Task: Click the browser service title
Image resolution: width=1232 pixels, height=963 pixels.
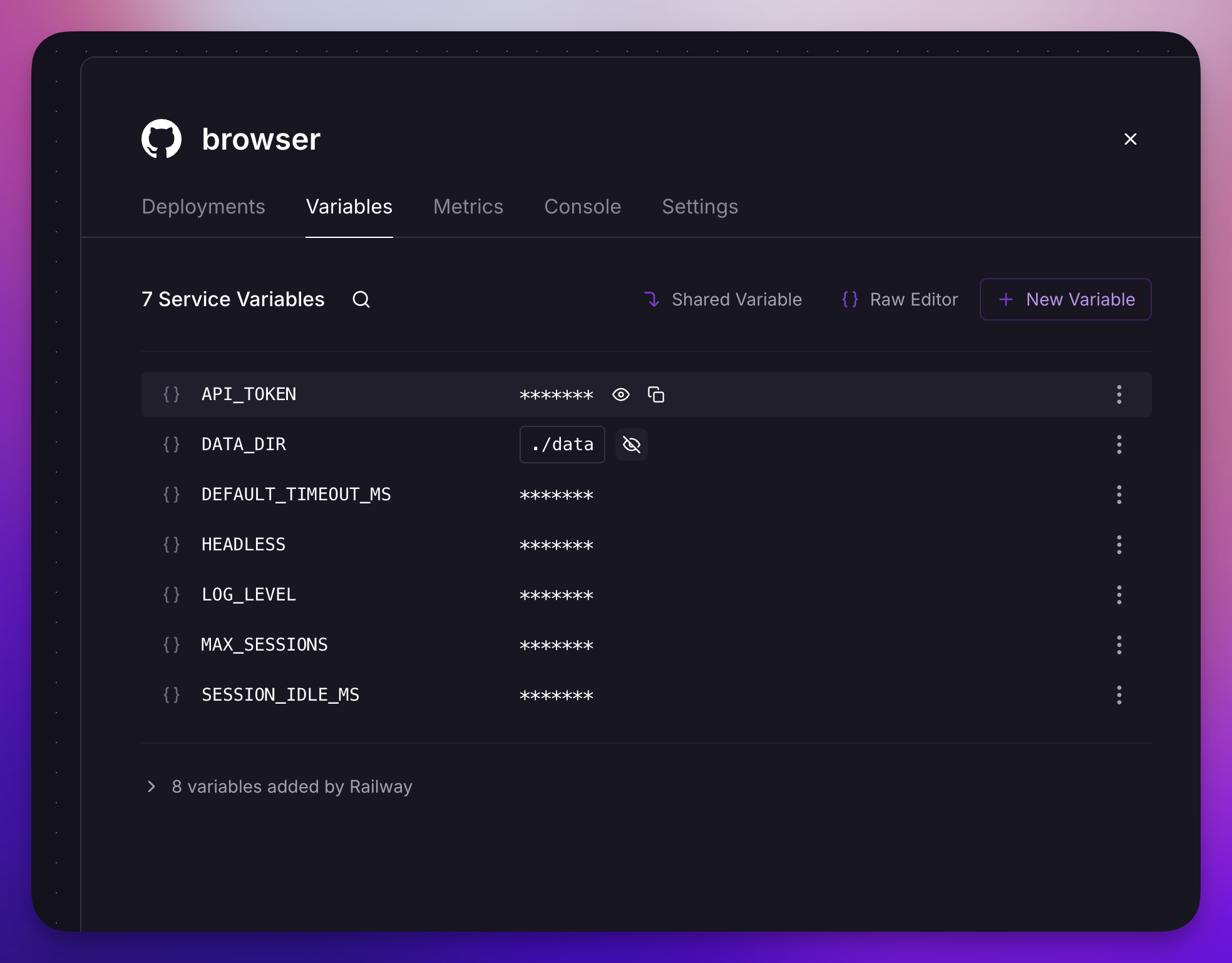Action: pyautogui.click(x=261, y=139)
